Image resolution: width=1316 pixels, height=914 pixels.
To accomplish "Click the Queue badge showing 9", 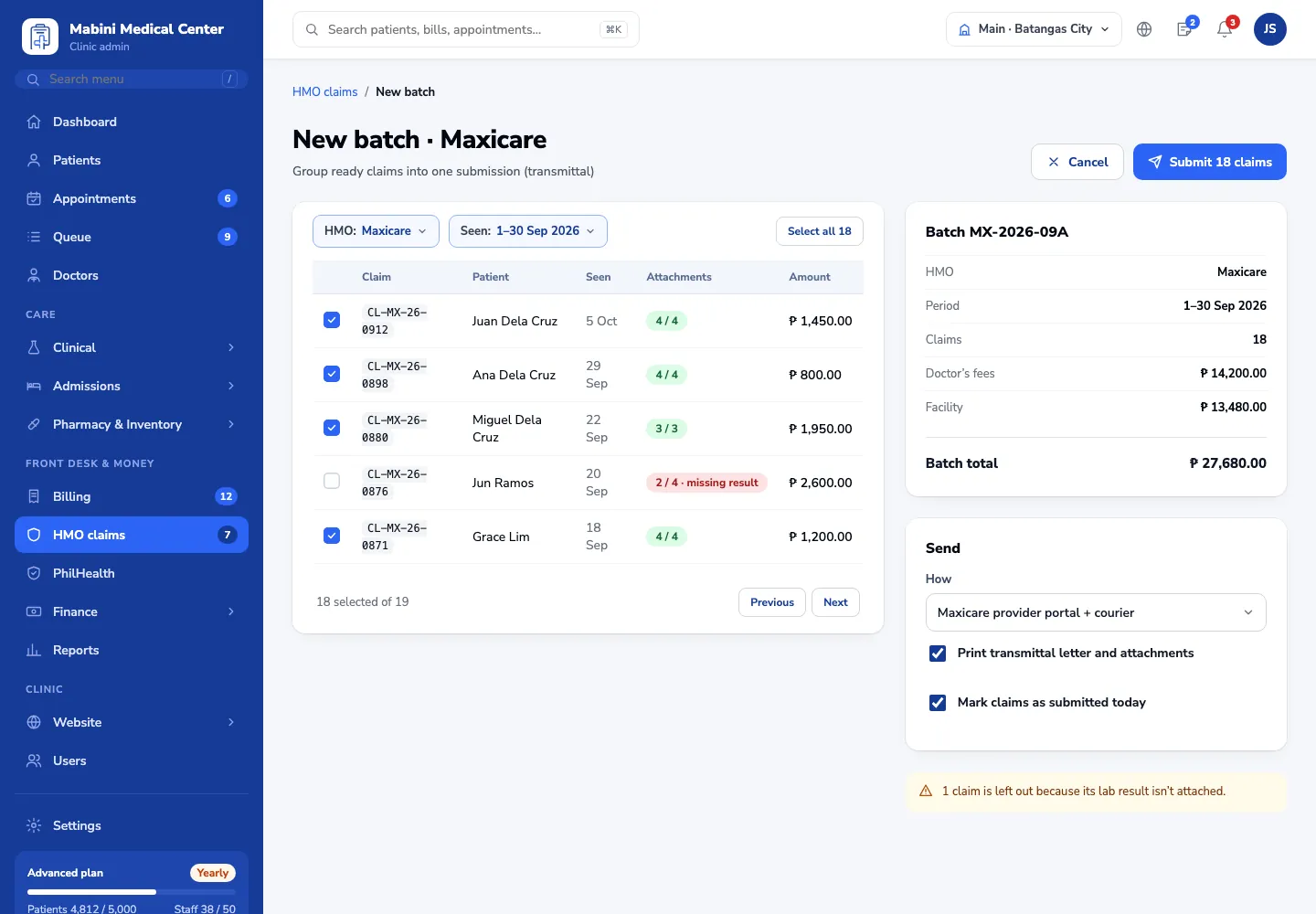I will click(x=228, y=237).
